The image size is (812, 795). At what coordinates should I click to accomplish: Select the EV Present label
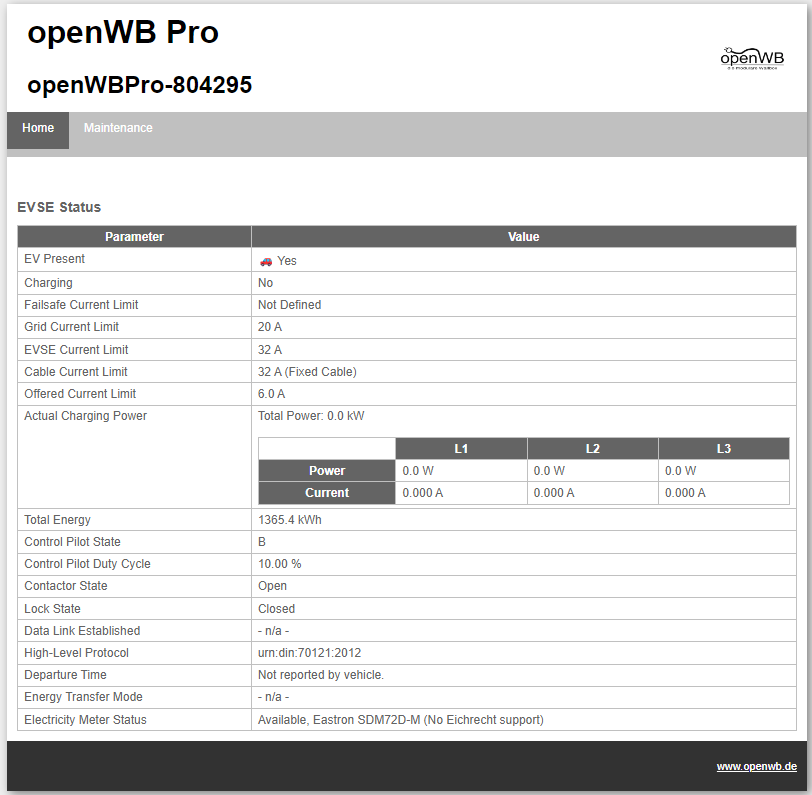pyautogui.click(x=54, y=259)
